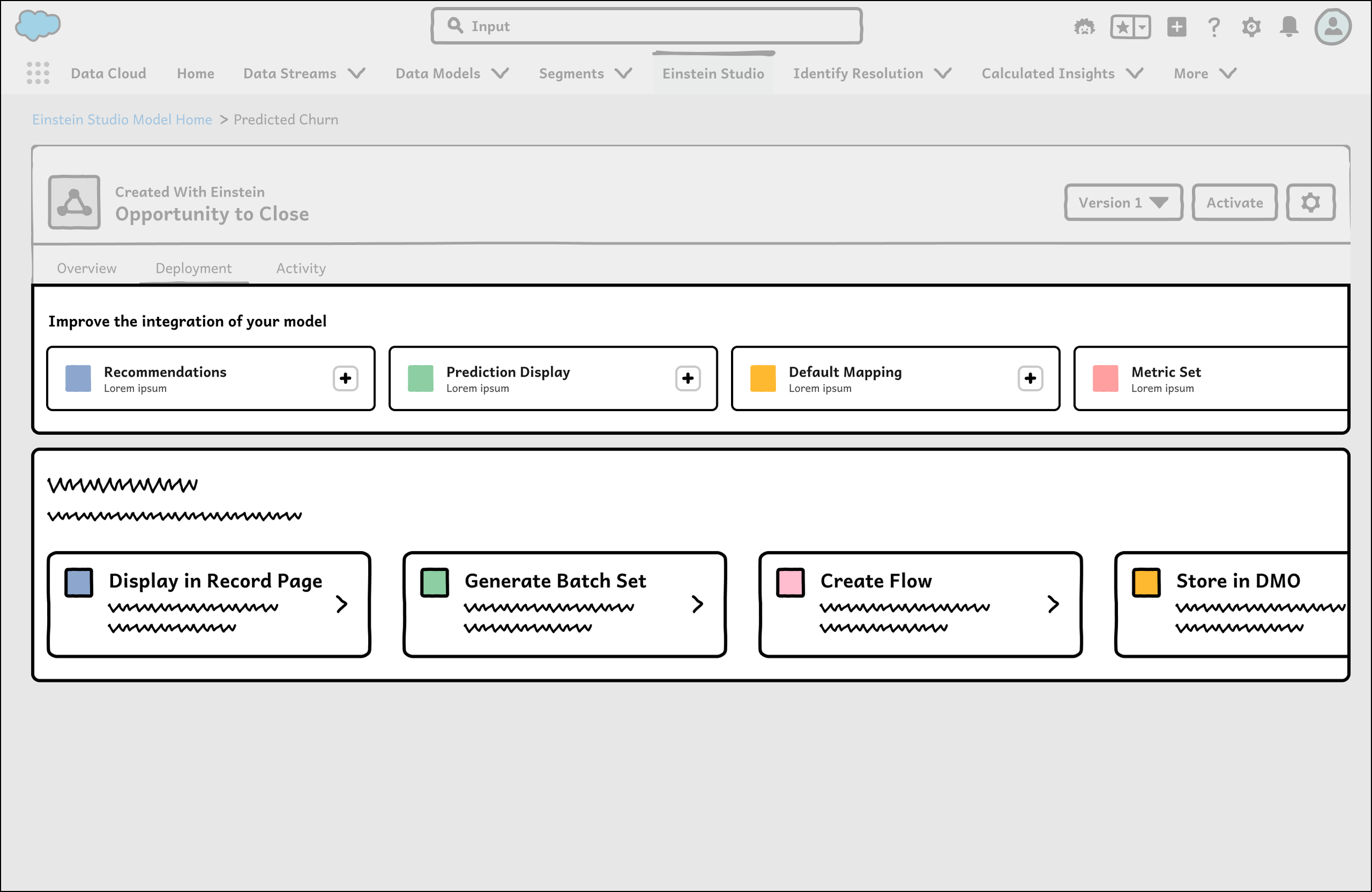Open the user profile avatar
Viewport: 1372px width, 892px height.
1332,26
